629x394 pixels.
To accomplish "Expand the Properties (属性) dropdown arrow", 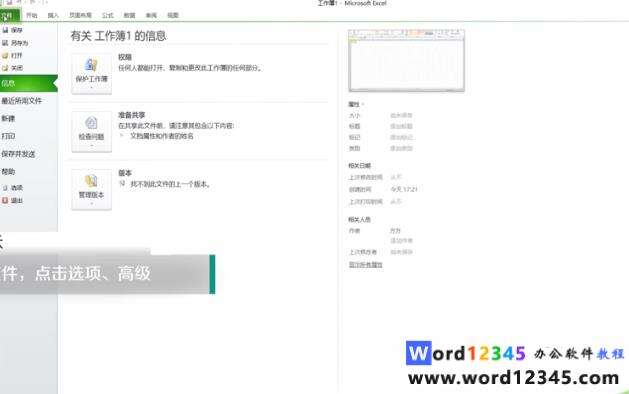I will point(363,104).
